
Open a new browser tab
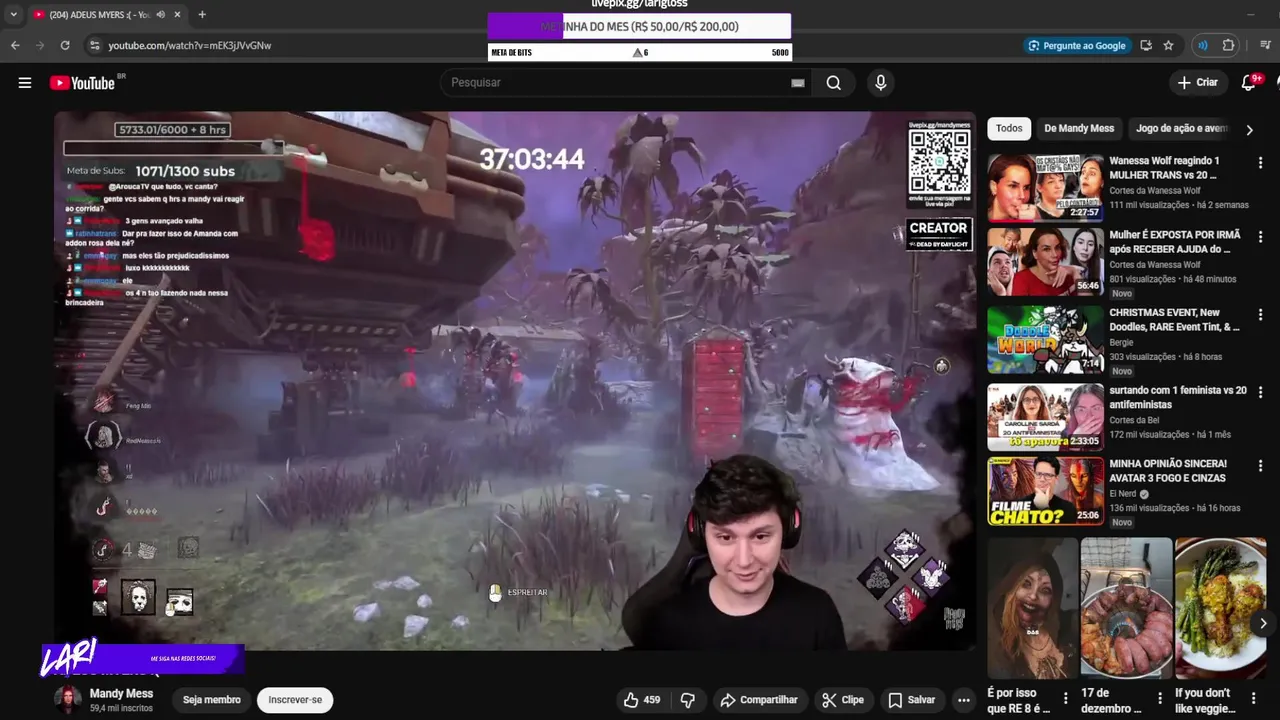pos(202,15)
